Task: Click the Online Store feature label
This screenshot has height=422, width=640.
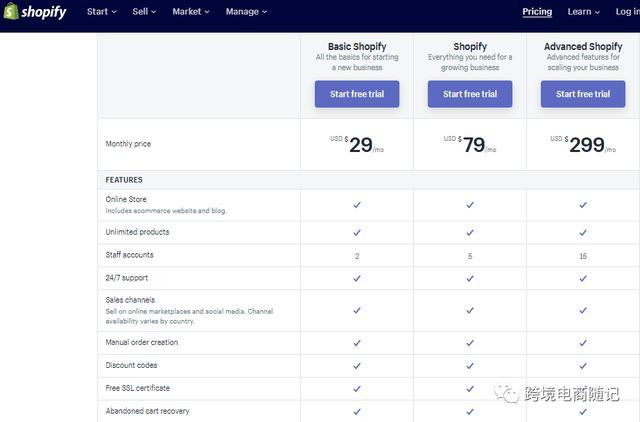Action: (x=126, y=199)
